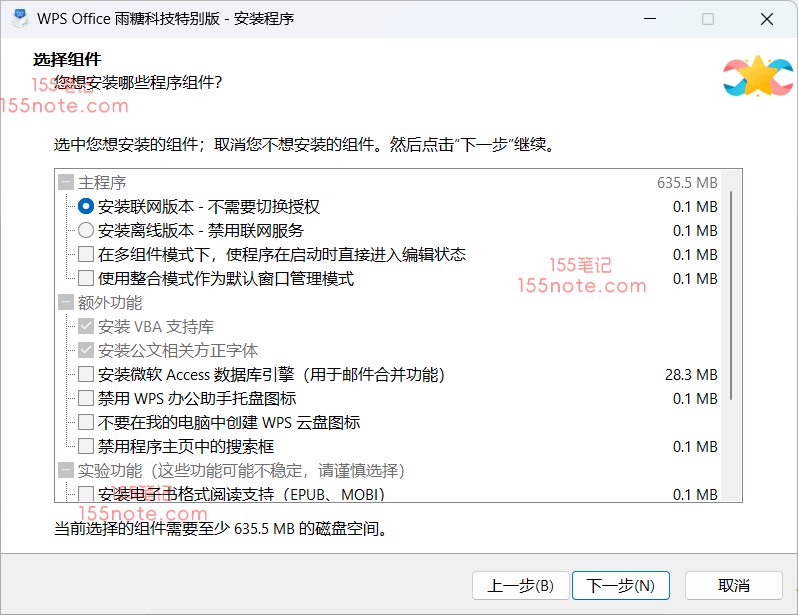Check the disable homepage search box option
The height and width of the screenshot is (615, 798).
(x=86, y=447)
